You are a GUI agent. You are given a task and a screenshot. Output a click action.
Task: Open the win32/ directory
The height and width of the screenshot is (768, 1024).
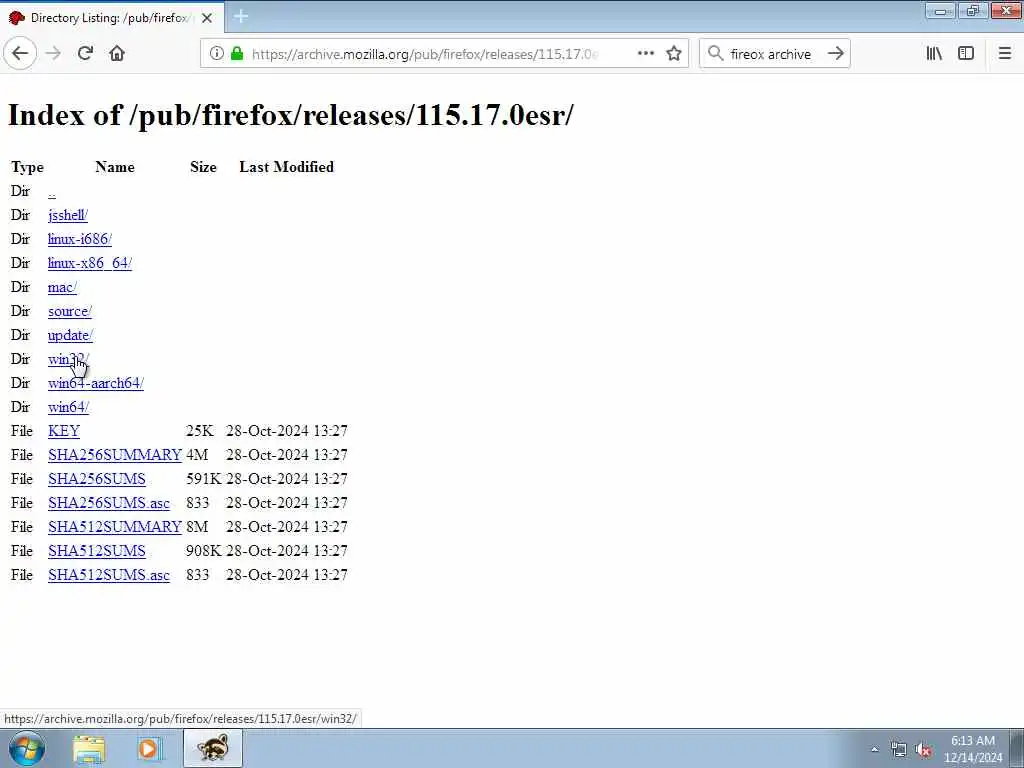click(x=69, y=359)
